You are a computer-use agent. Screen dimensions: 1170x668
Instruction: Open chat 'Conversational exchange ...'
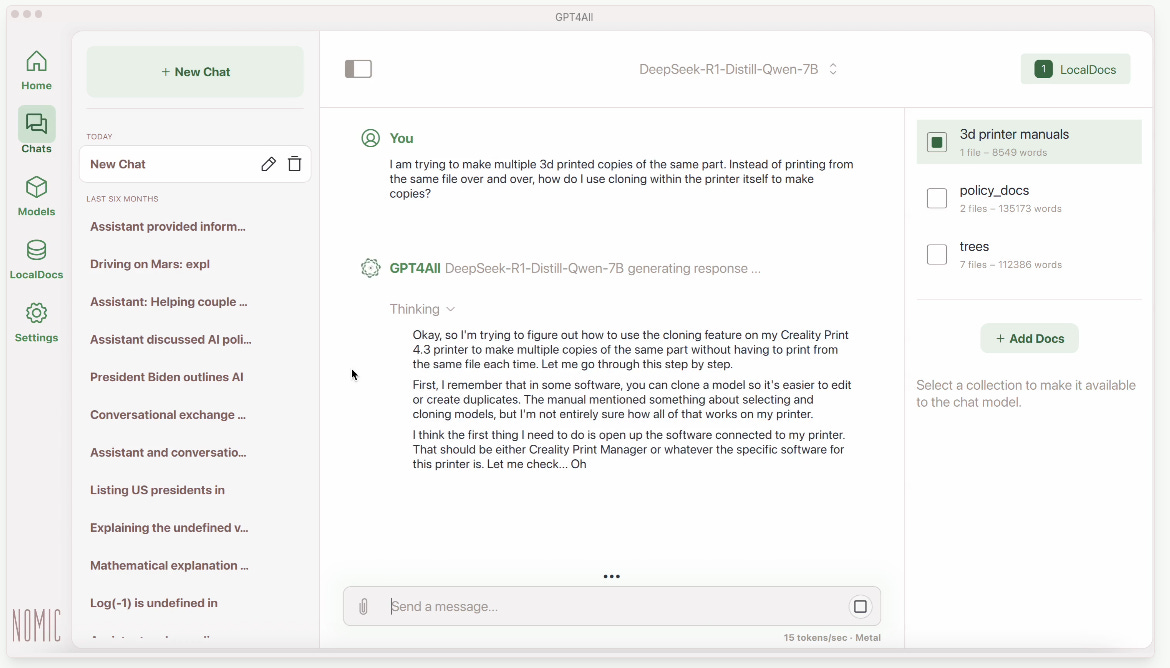(168, 415)
